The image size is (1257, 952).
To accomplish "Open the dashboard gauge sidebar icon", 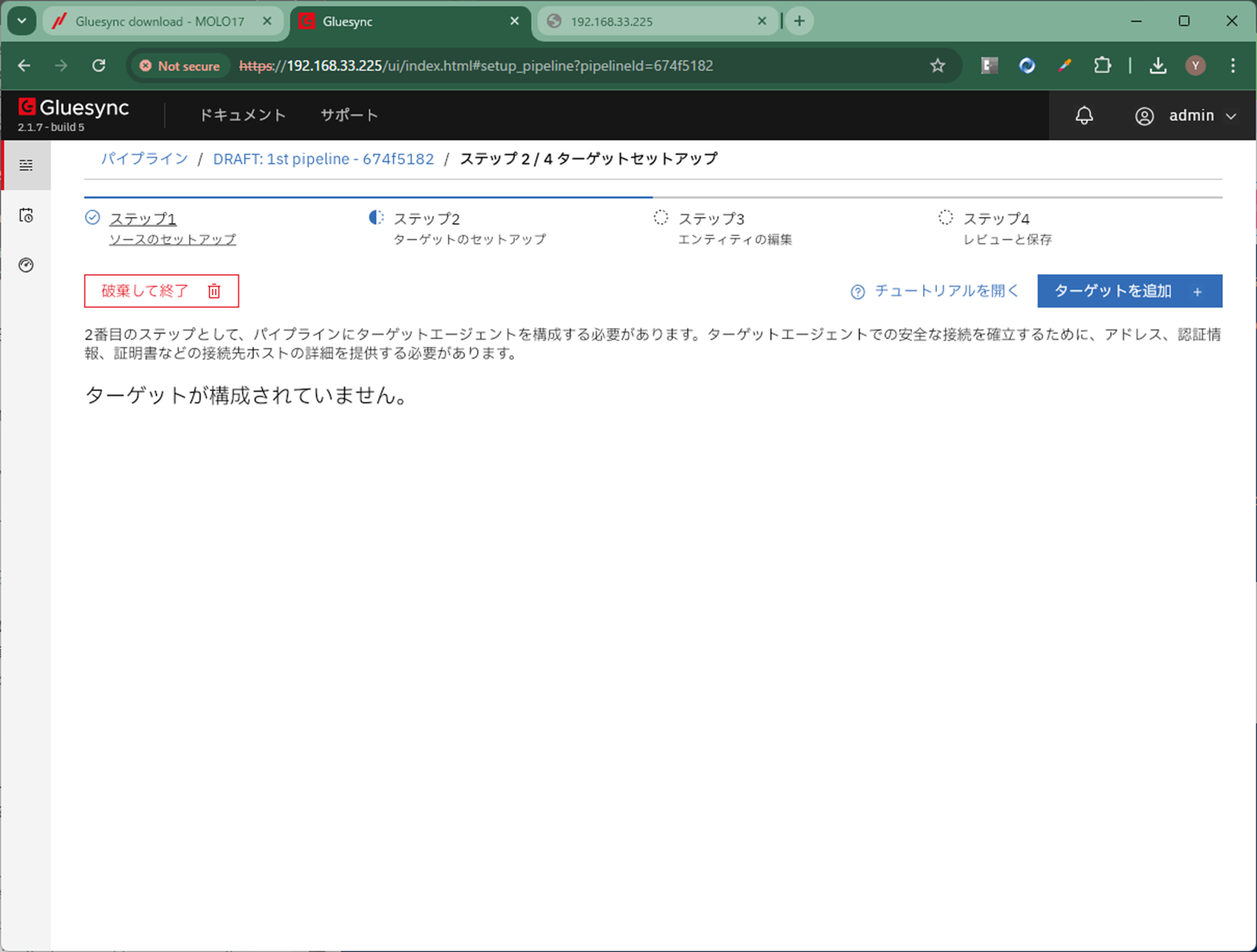I will coord(26,265).
